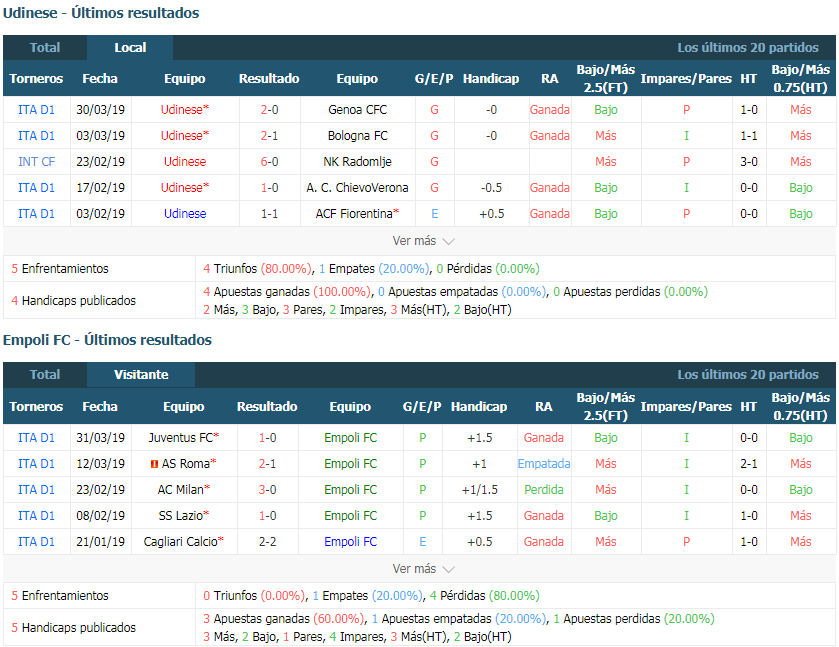Click 'Empoli FC - Últimos resultados' heading
Image resolution: width=839 pixels, height=647 pixels.
(108, 340)
